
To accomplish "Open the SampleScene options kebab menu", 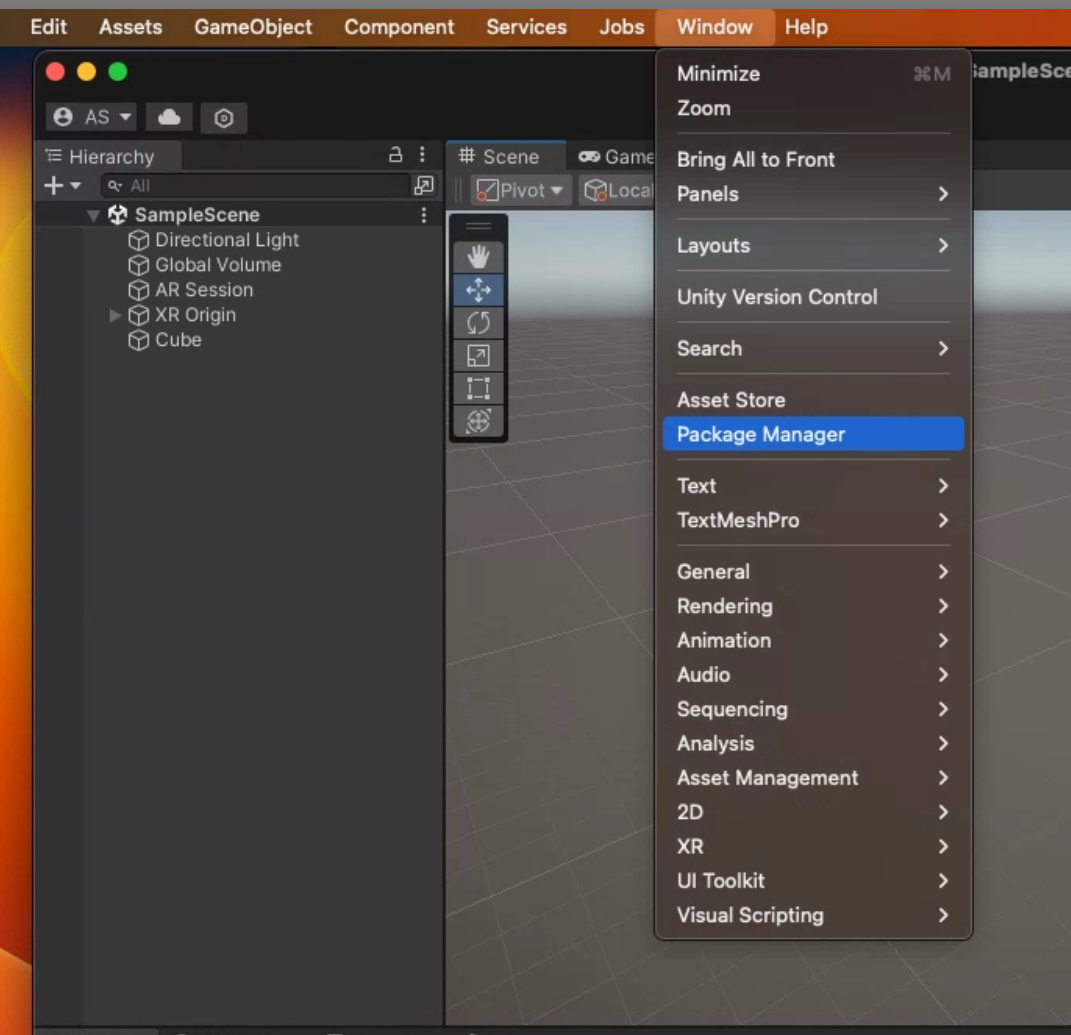I will (424, 215).
